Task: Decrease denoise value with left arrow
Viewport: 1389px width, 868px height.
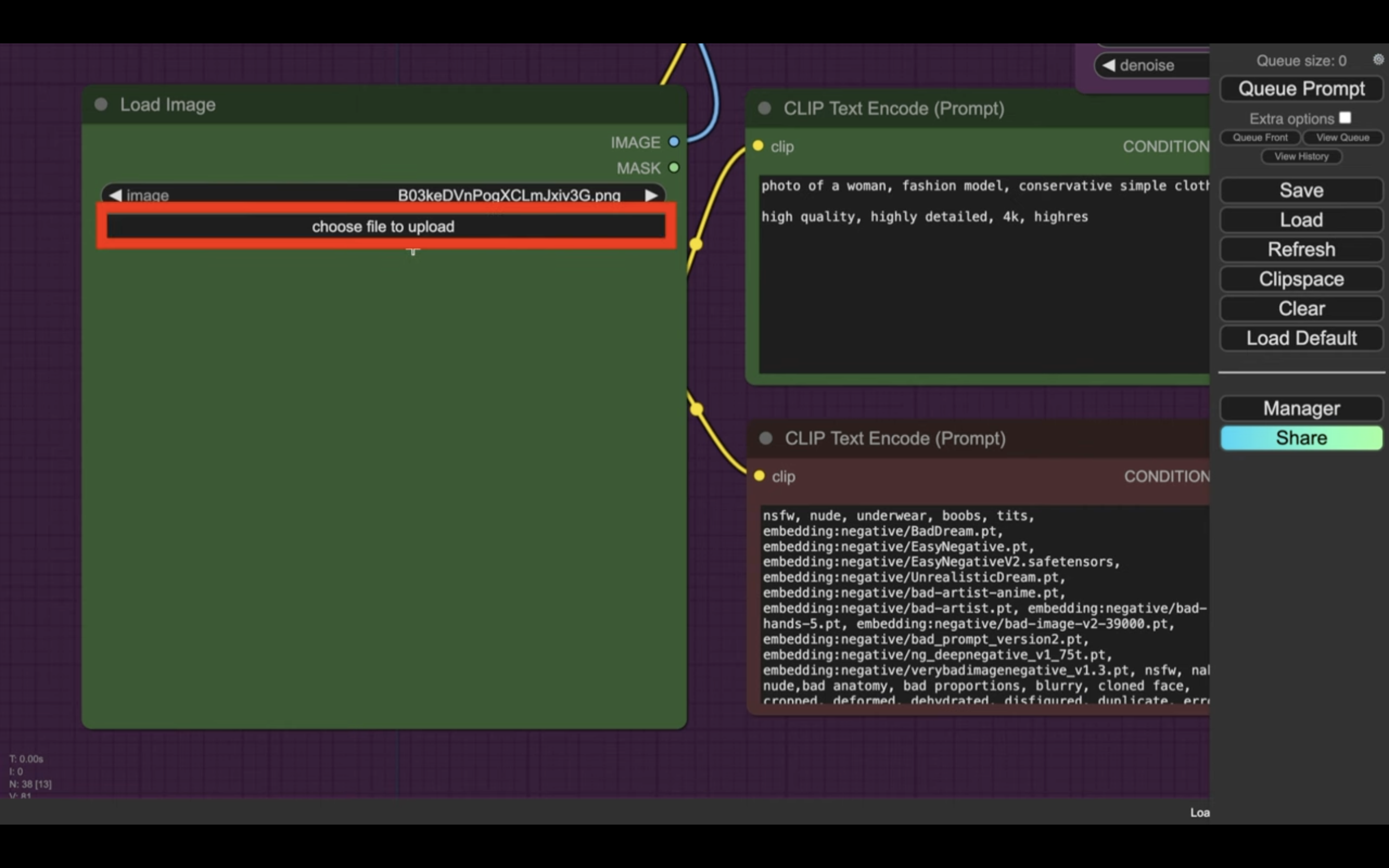Action: point(1108,66)
